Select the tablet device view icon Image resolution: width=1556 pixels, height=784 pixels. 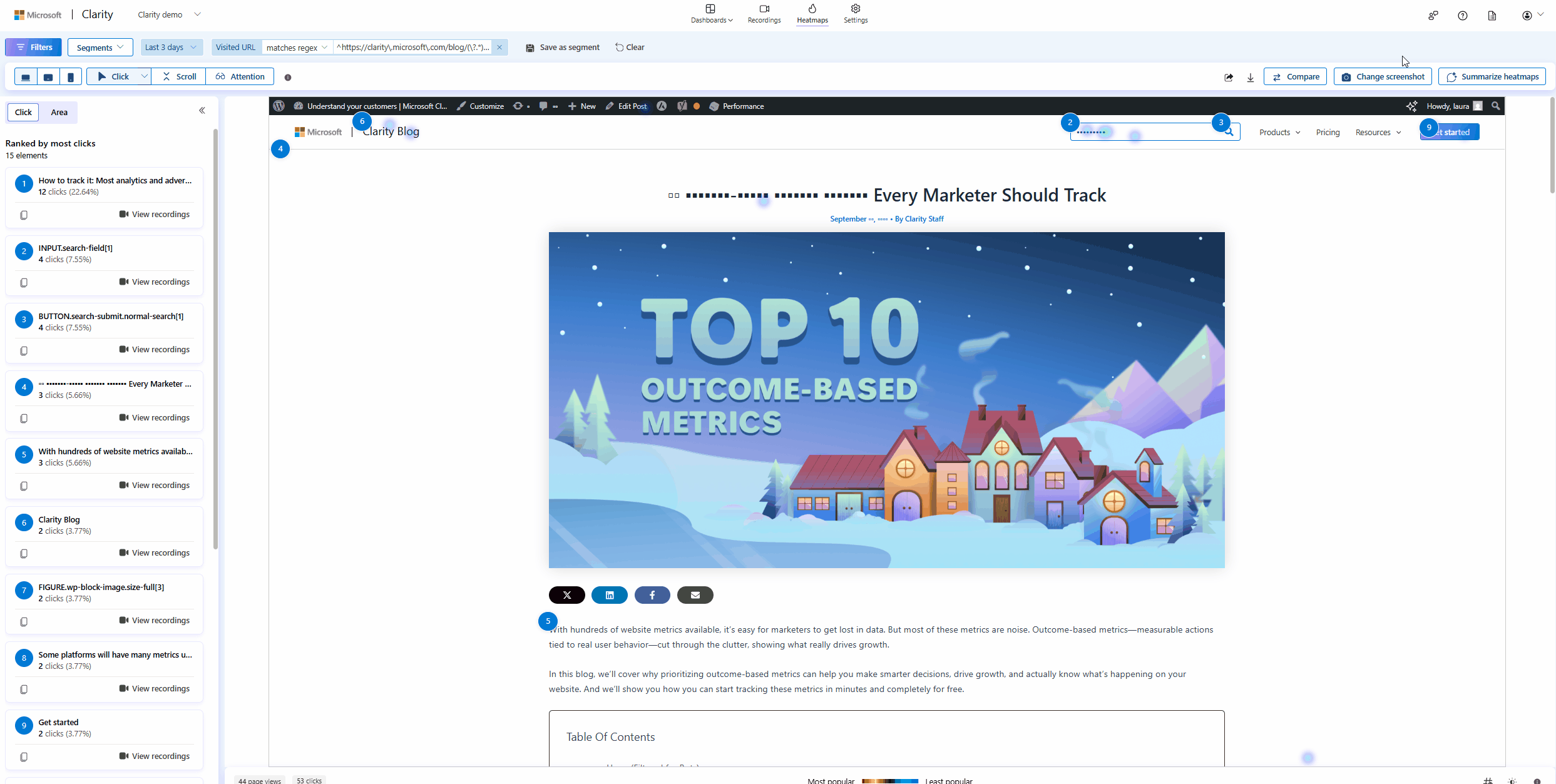[48, 77]
